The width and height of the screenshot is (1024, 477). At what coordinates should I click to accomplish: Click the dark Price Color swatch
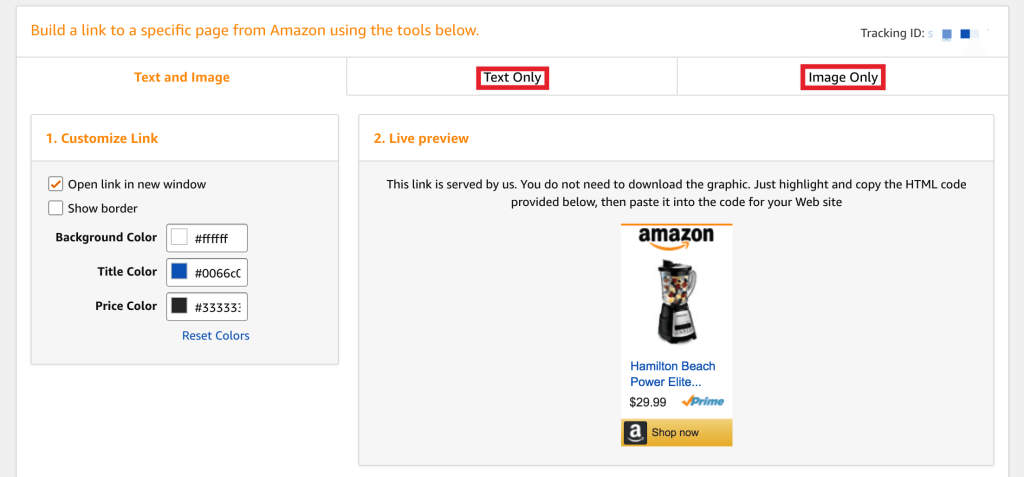pyautogui.click(x=180, y=306)
